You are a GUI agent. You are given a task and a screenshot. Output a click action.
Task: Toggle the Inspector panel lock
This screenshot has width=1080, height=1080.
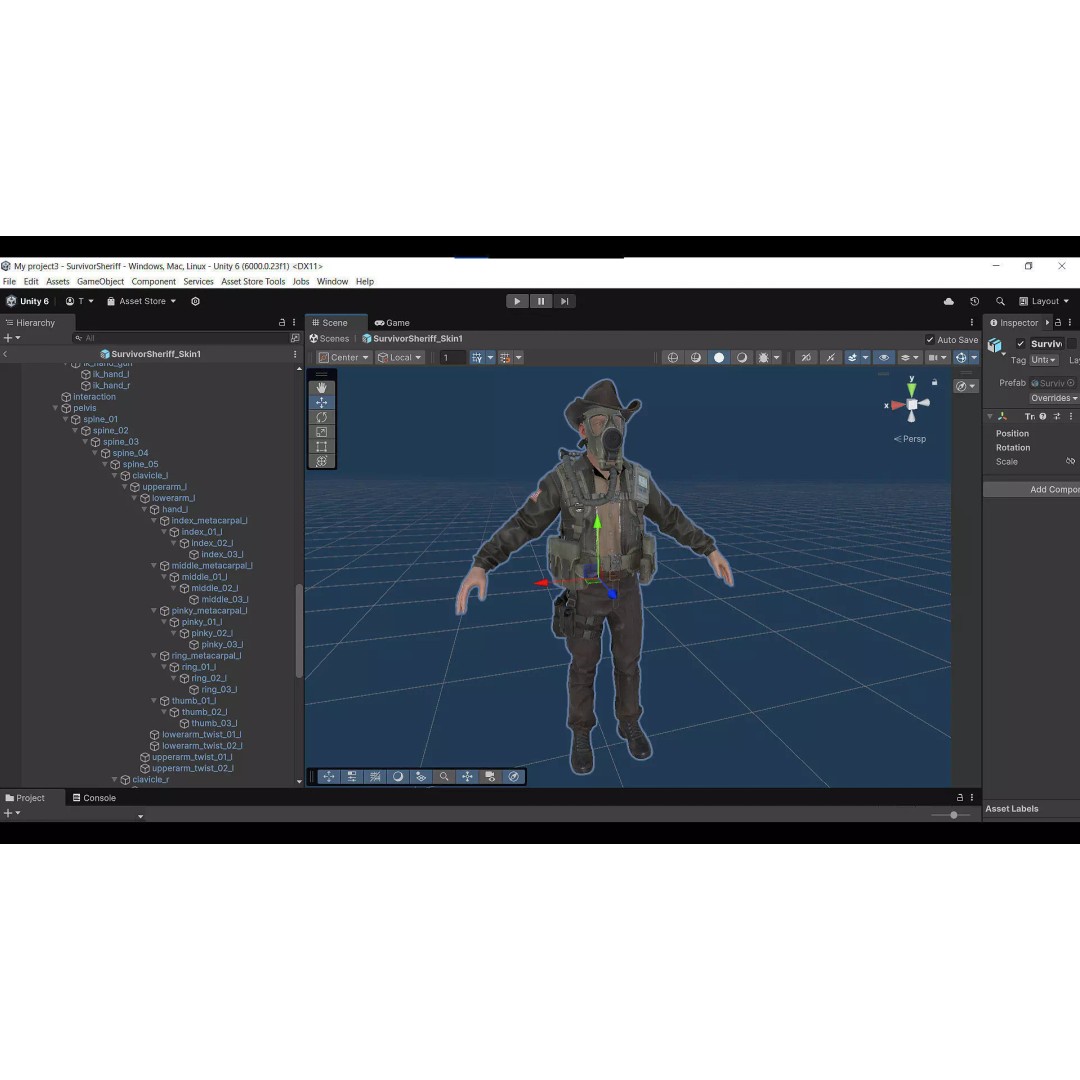(x=1058, y=322)
